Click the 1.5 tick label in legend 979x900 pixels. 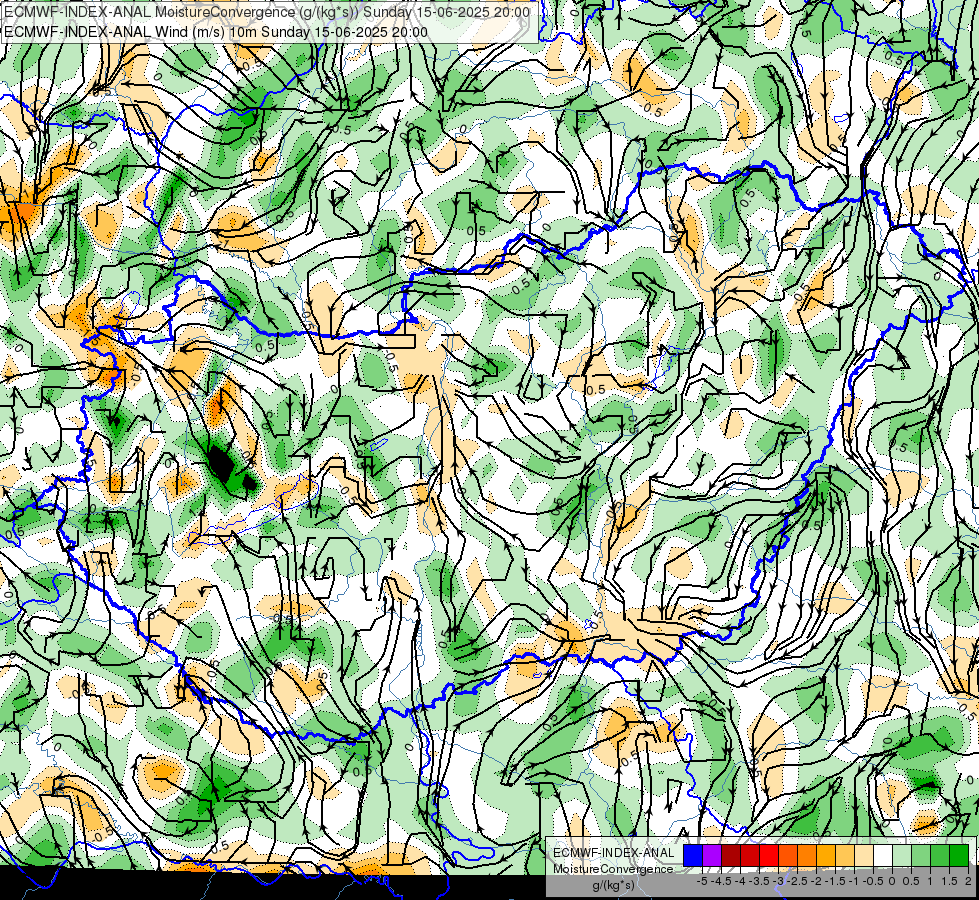coord(949,881)
